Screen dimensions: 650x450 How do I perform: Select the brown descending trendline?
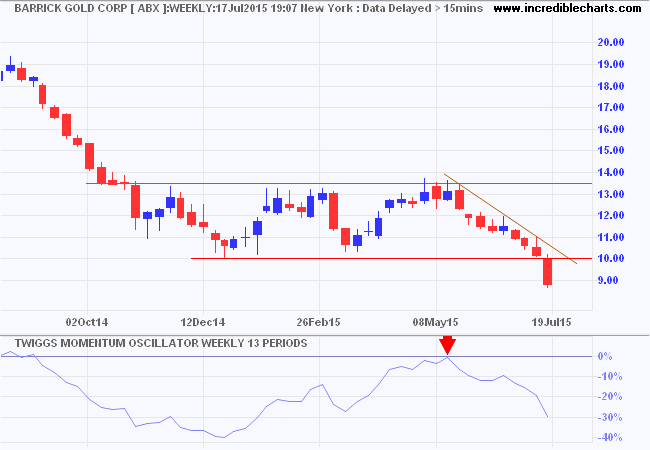pos(510,219)
